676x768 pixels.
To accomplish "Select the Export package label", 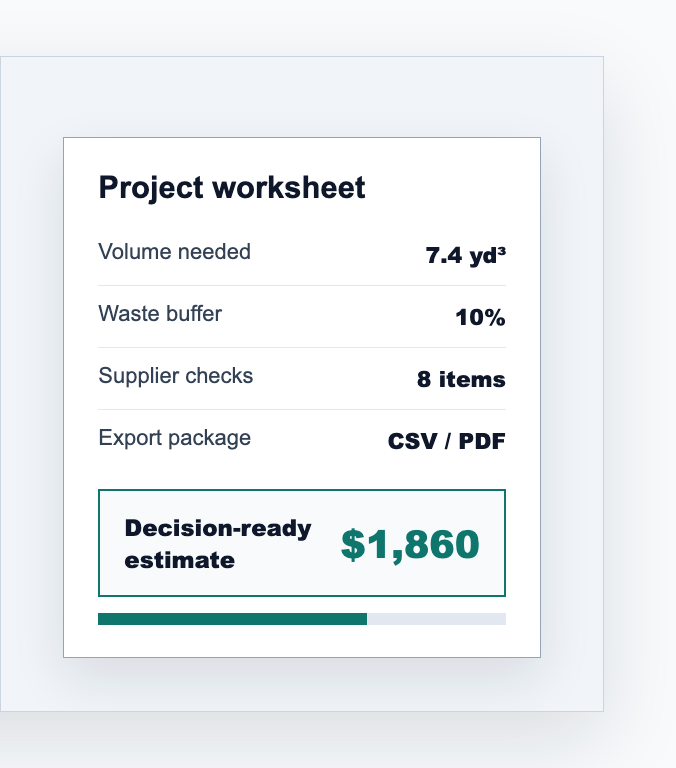I will (174, 438).
